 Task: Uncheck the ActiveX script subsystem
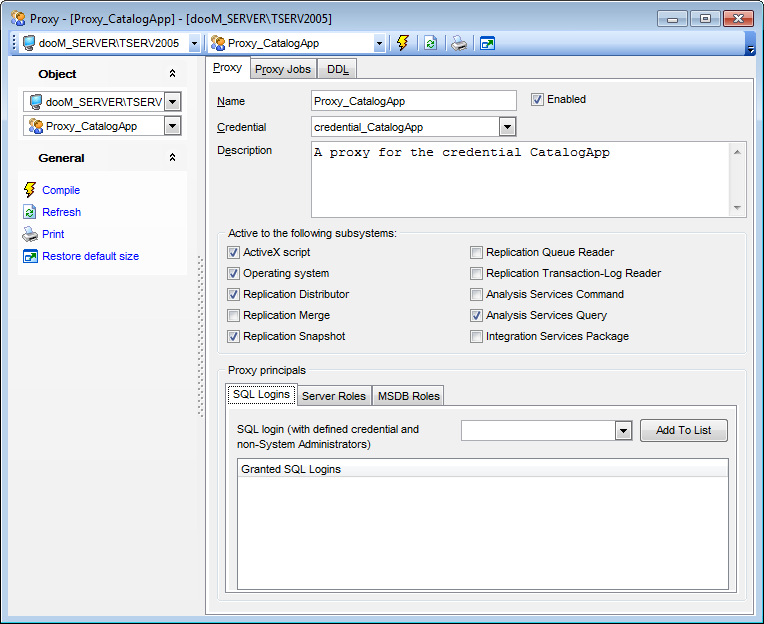[233, 252]
